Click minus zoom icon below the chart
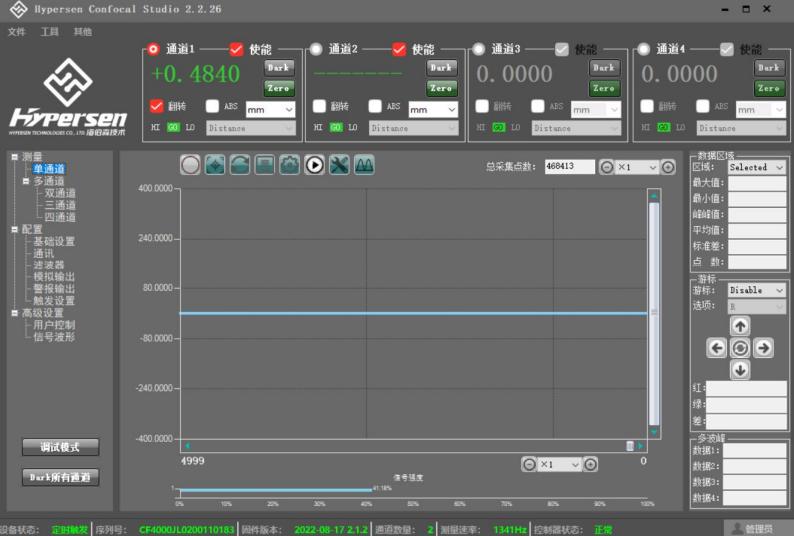 529,464
